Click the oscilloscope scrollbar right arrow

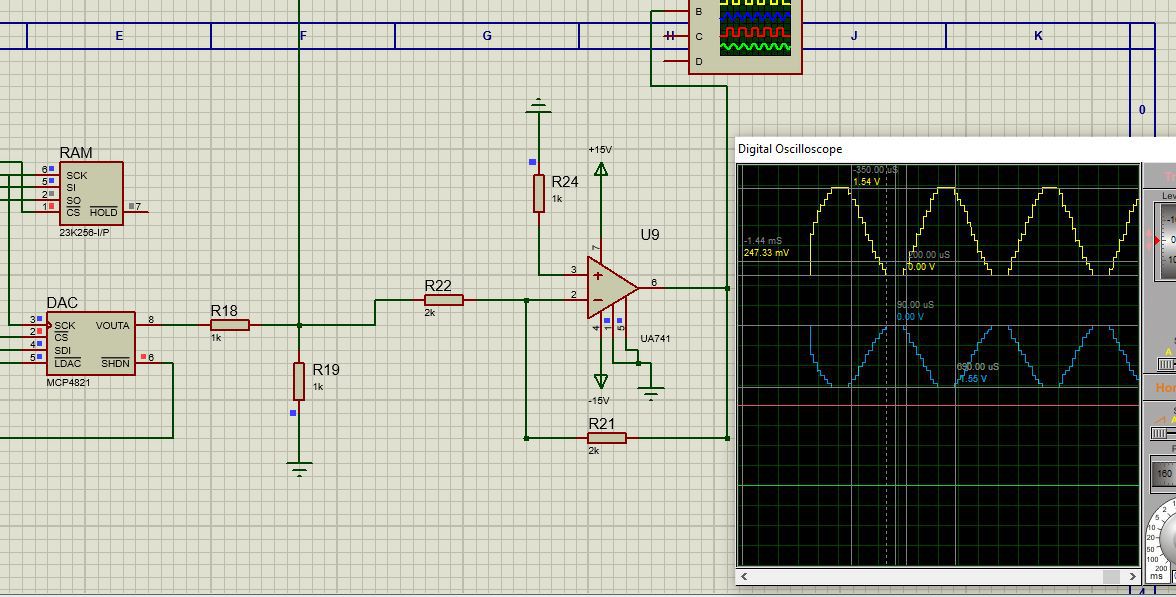(x=1132, y=576)
